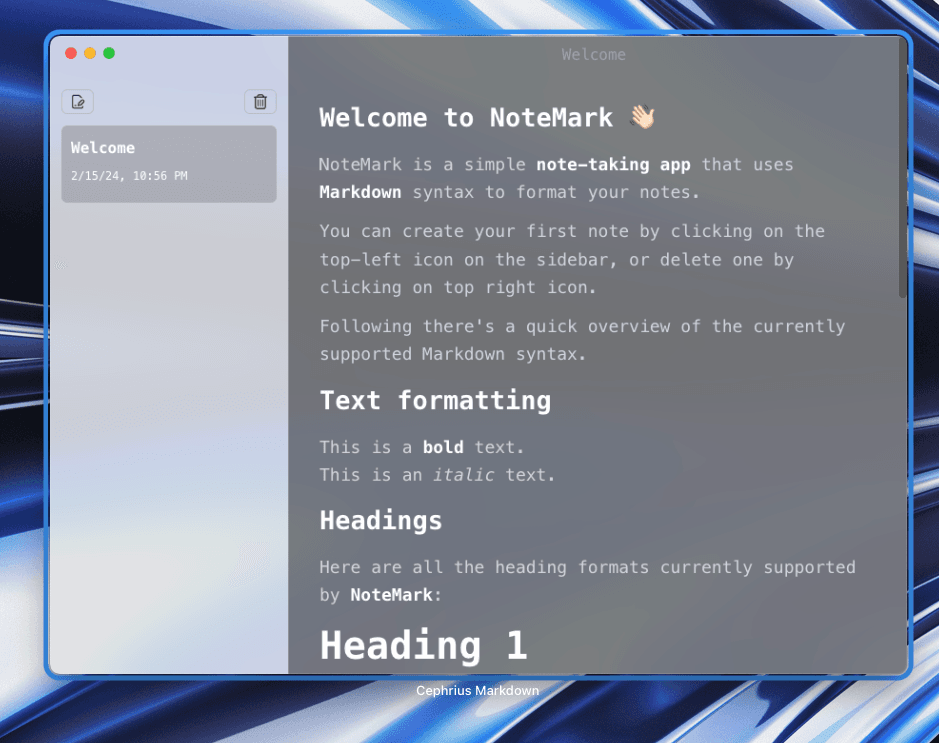Viewport: 939px width, 743px height.
Task: Click the paragraph starting 'You can create'
Action: coord(572,259)
